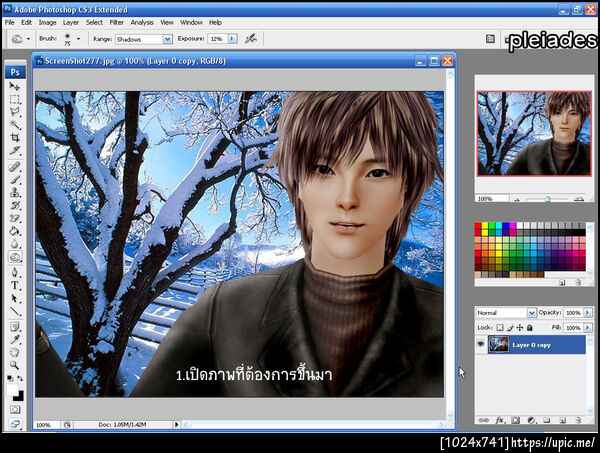The image size is (600, 453).
Task: Open the File menu
Action: (10, 23)
